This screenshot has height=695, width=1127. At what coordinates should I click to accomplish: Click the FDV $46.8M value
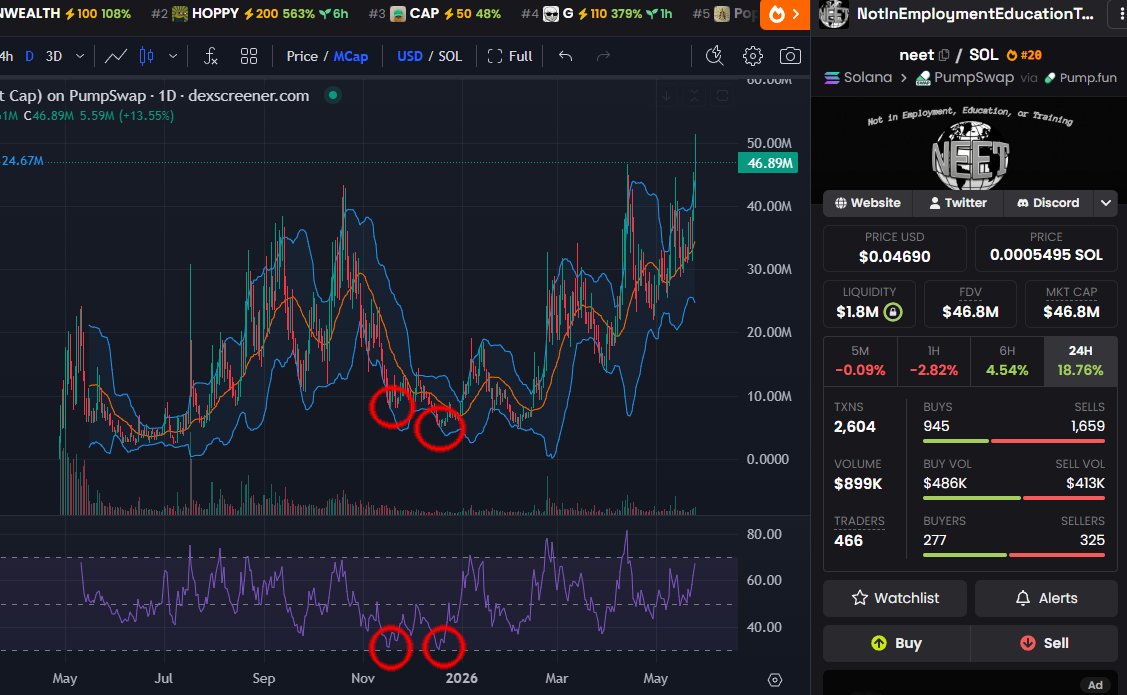coord(970,312)
